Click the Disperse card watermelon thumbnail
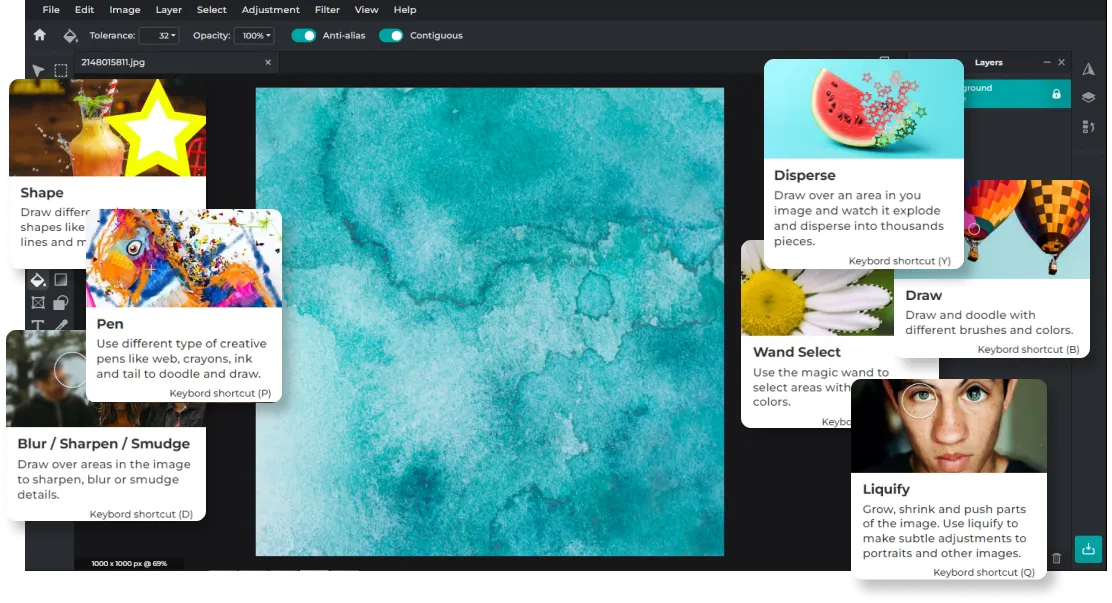 864,109
